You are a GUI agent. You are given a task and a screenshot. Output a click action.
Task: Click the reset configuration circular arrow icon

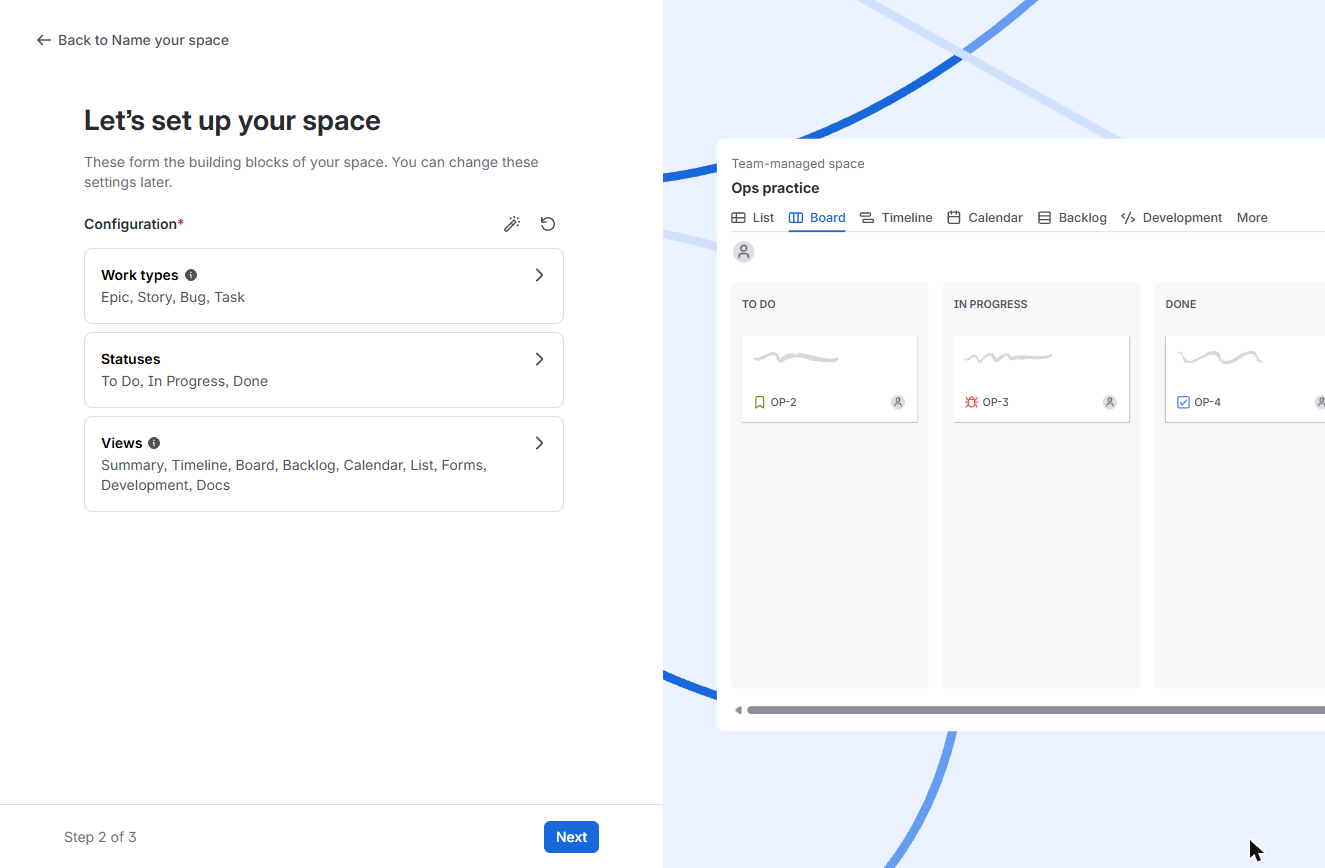(548, 224)
